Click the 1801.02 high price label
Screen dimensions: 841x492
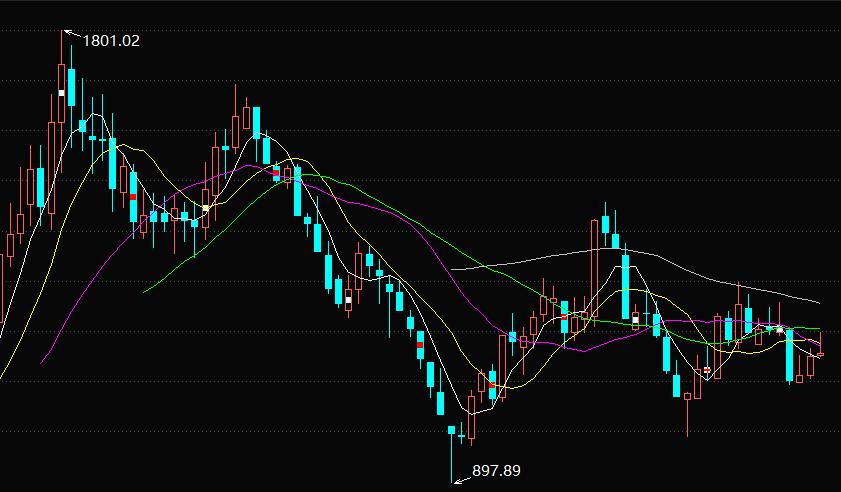tap(110, 41)
